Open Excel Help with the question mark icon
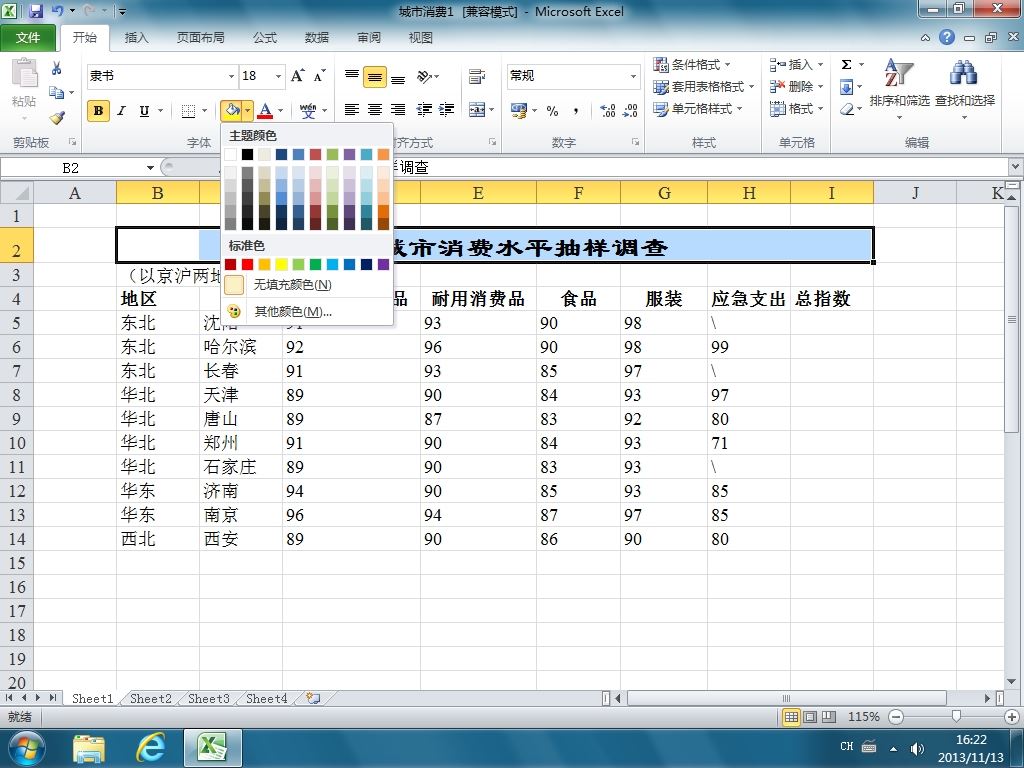 (x=947, y=37)
